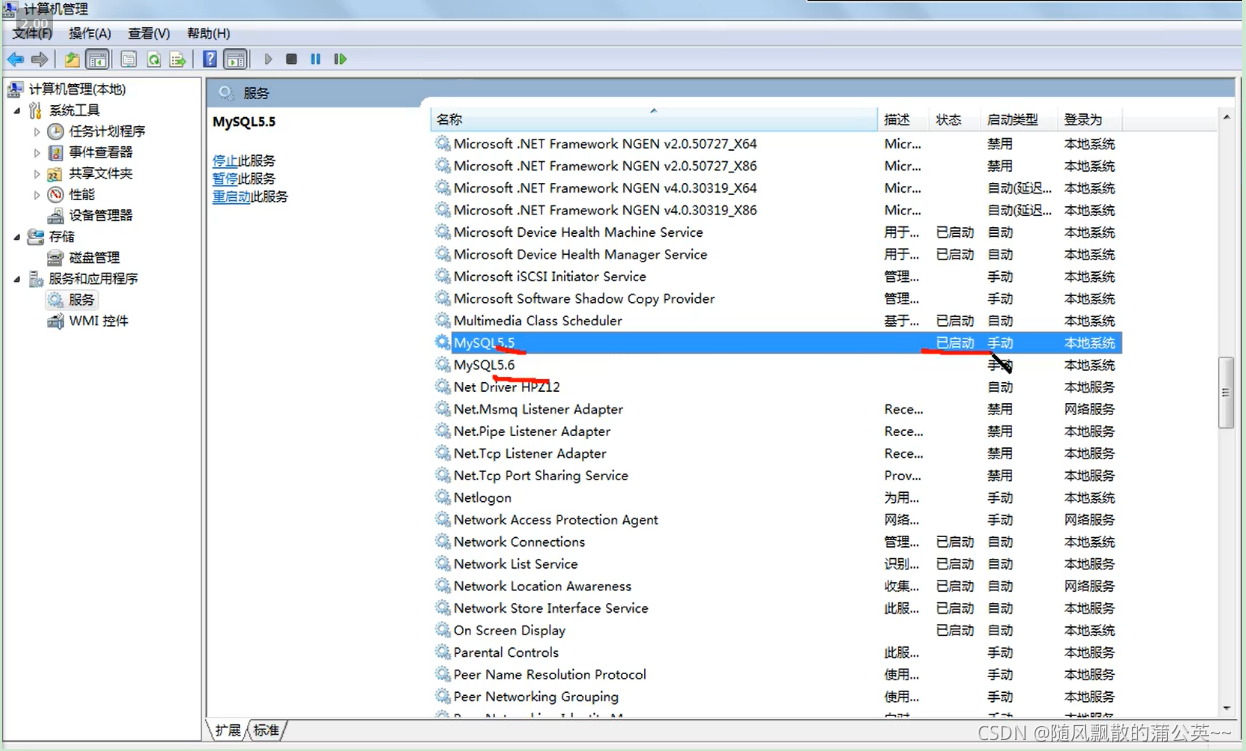Click the 重启动 link to restart service

click(231, 196)
